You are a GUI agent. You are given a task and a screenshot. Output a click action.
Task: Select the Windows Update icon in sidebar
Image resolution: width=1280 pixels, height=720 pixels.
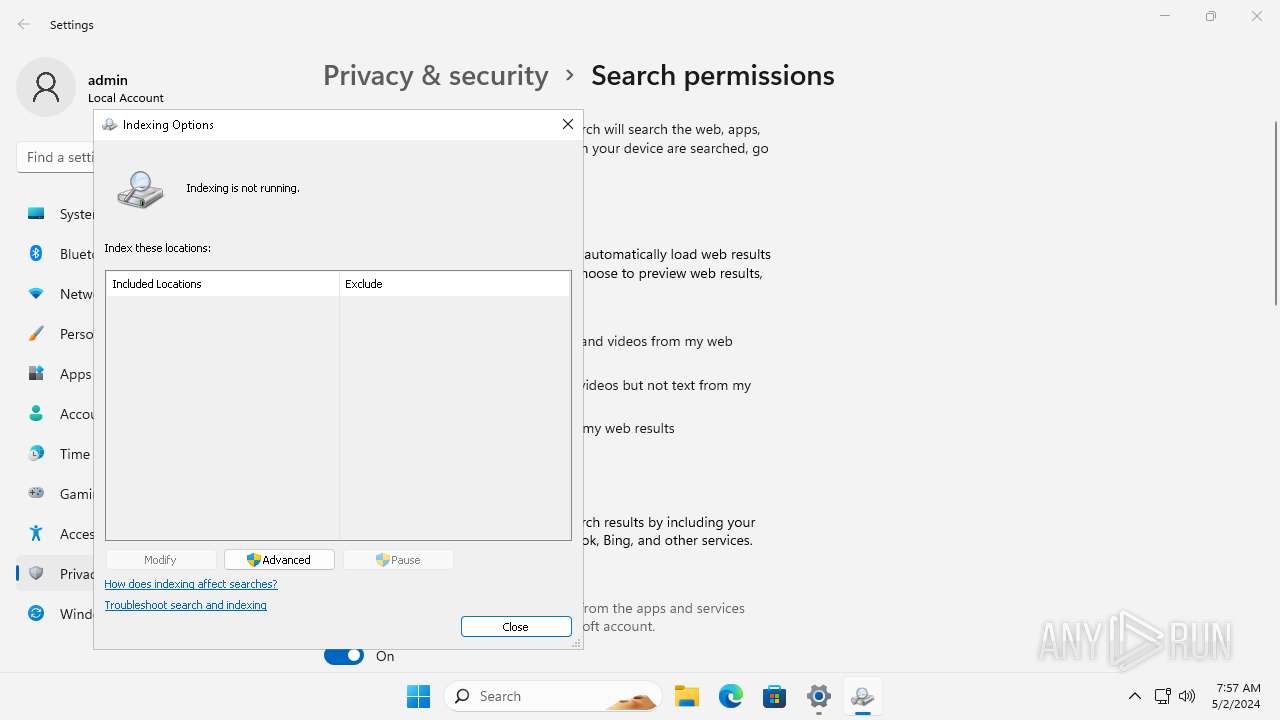click(36, 614)
